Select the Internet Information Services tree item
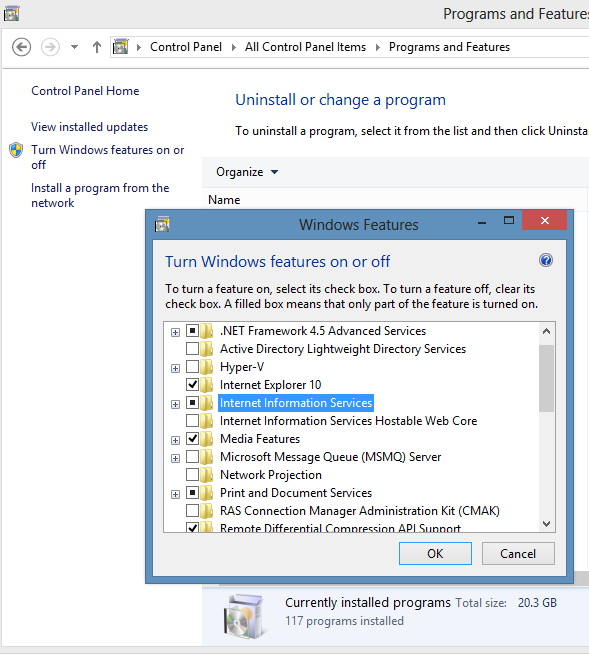 click(x=296, y=403)
